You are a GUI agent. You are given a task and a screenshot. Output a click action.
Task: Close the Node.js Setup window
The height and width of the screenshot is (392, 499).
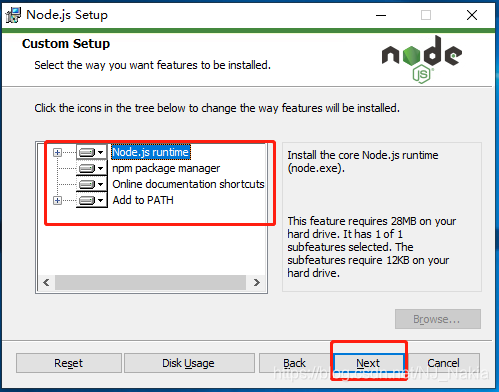coord(472,15)
